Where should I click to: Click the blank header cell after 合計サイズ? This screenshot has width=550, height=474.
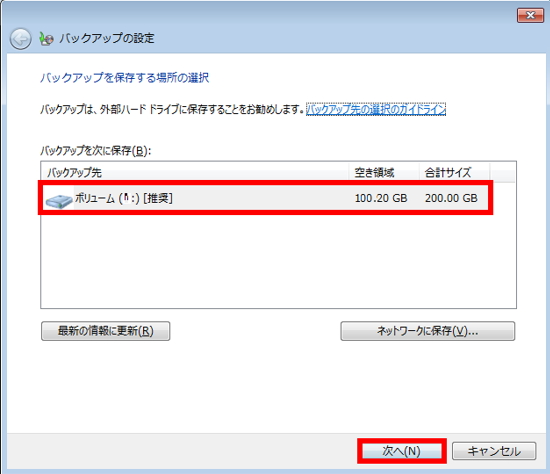[x=502, y=172]
